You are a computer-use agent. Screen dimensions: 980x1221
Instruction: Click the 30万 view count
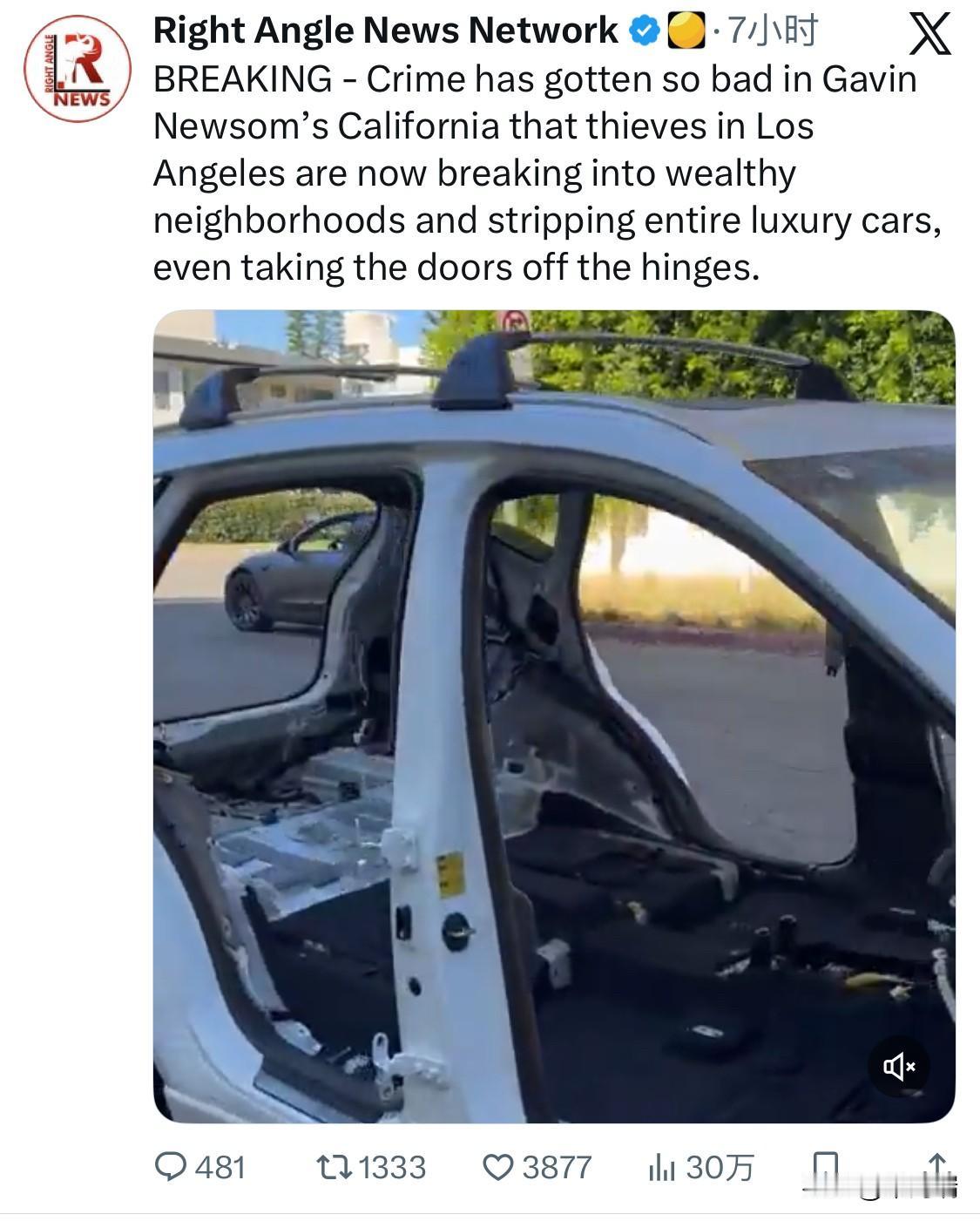coord(720,1167)
